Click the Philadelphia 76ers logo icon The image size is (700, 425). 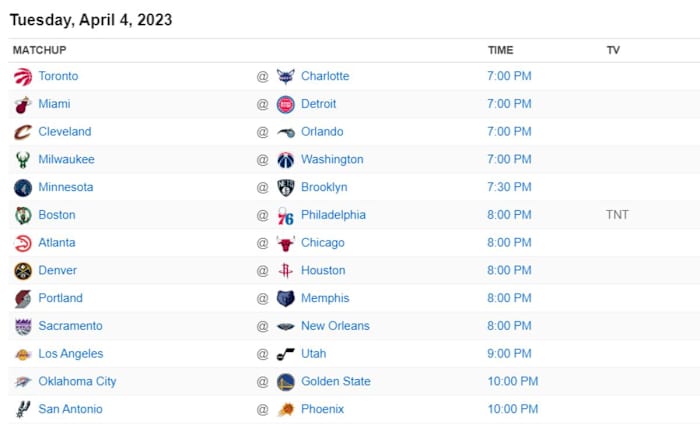[x=286, y=215]
